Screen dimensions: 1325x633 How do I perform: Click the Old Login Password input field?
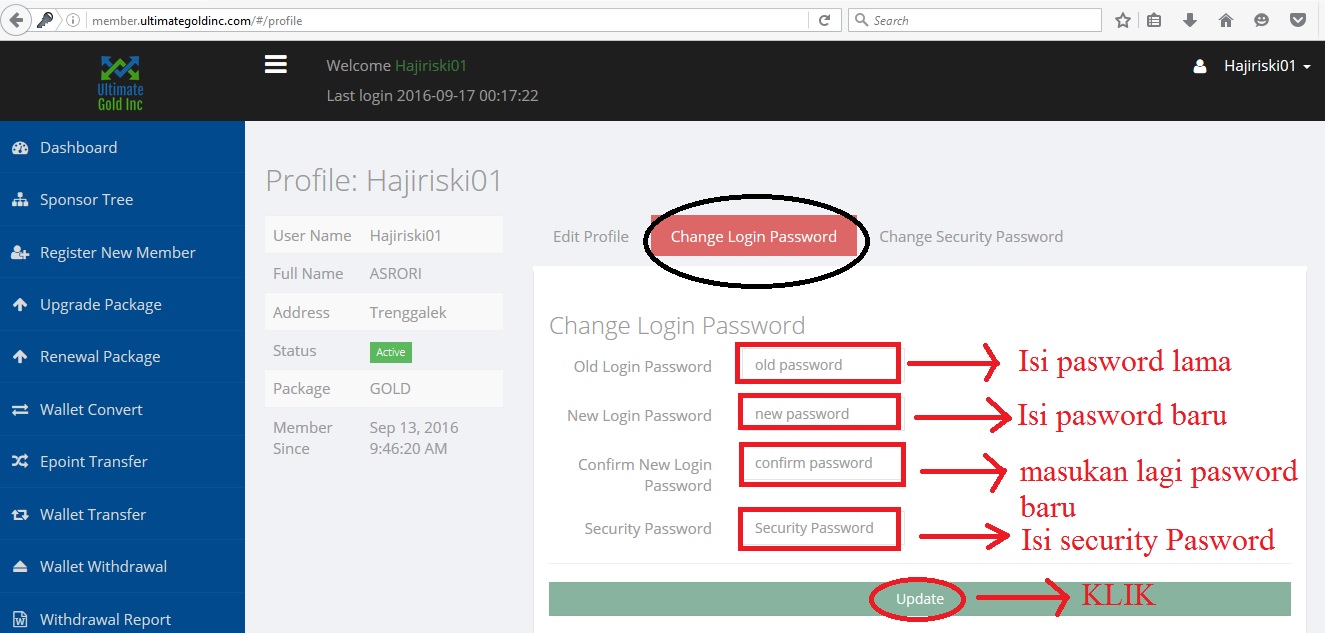(x=818, y=363)
